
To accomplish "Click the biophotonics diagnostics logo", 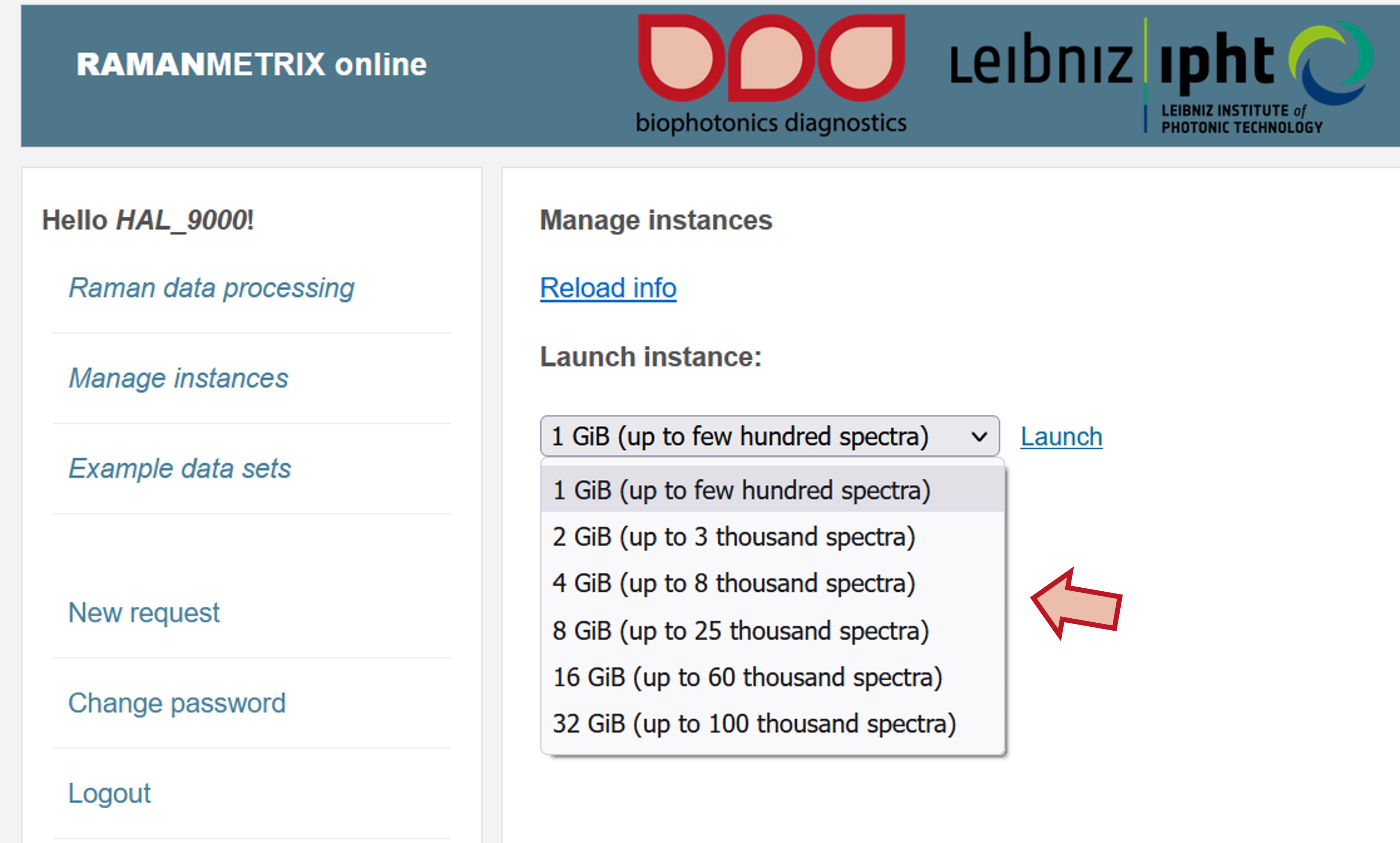I will [771, 74].
